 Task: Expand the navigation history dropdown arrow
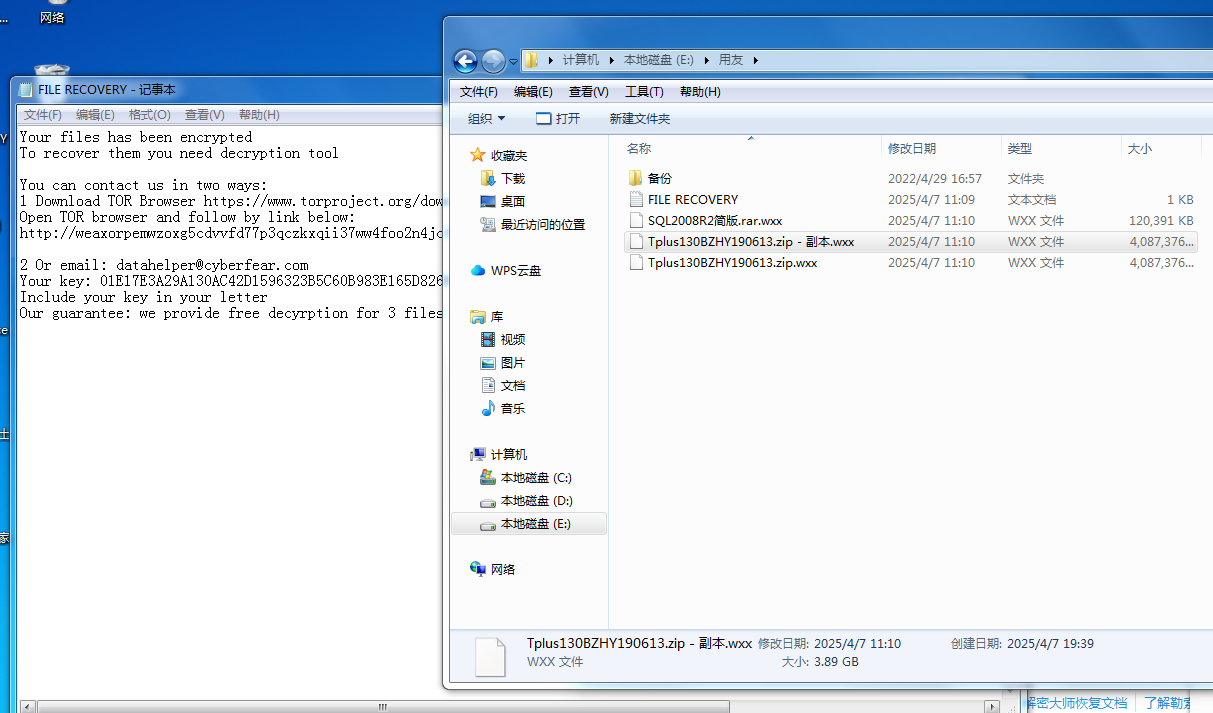click(x=514, y=62)
